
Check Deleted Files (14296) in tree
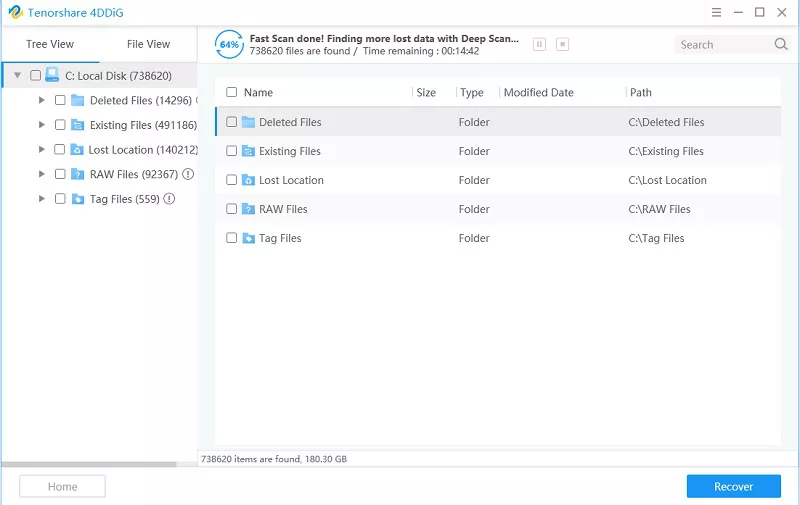pos(60,100)
